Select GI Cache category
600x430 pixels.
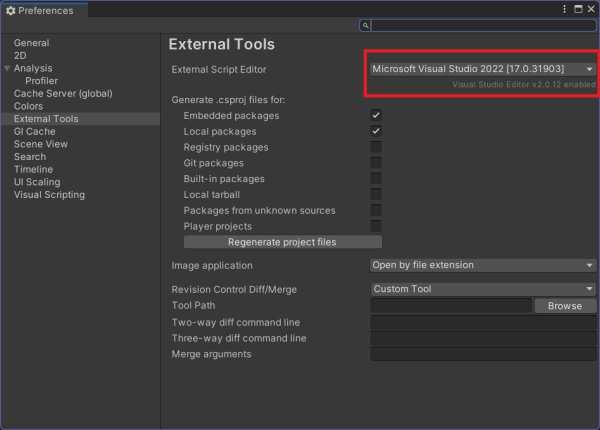point(34,131)
